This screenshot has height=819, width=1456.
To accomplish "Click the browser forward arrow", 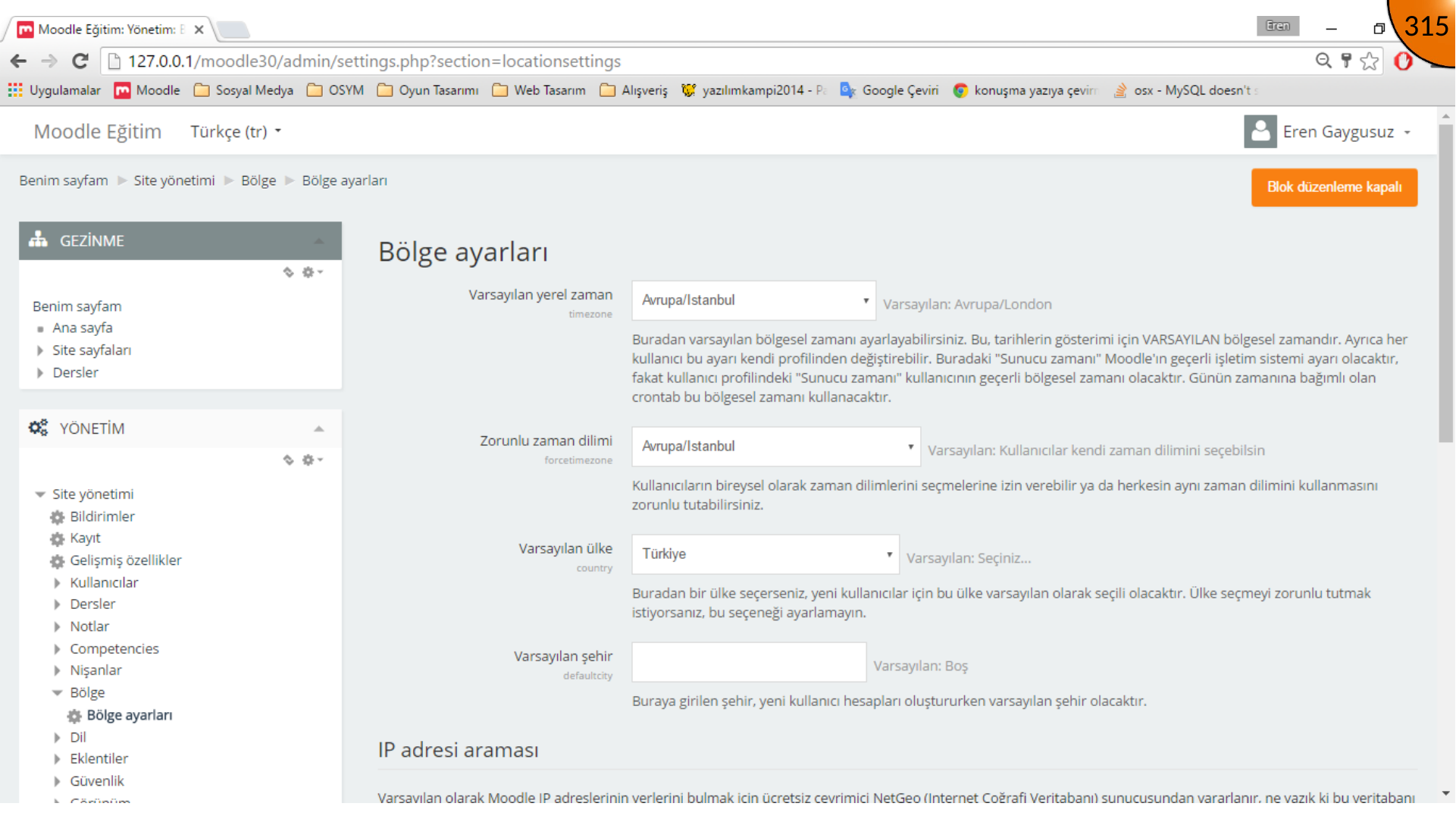I will pyautogui.click(x=49, y=61).
